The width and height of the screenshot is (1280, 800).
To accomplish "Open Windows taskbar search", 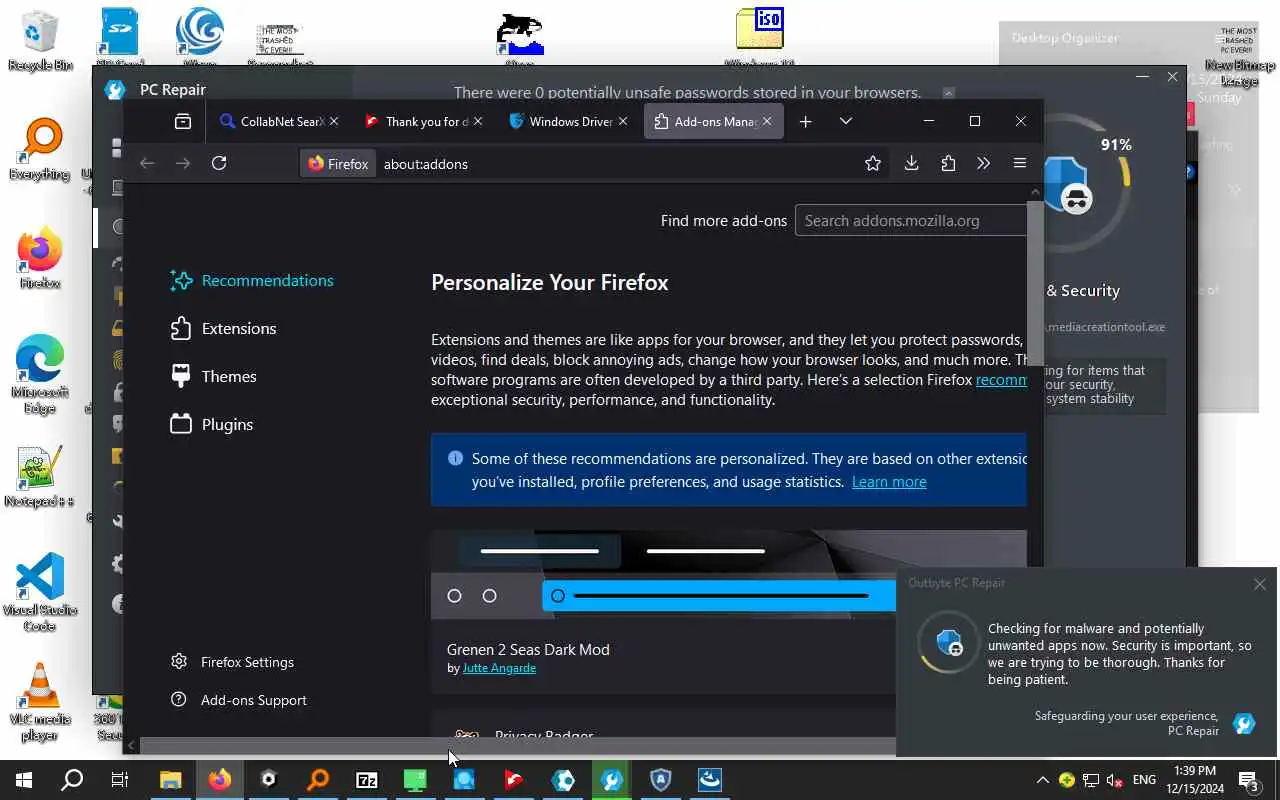I will (72, 780).
